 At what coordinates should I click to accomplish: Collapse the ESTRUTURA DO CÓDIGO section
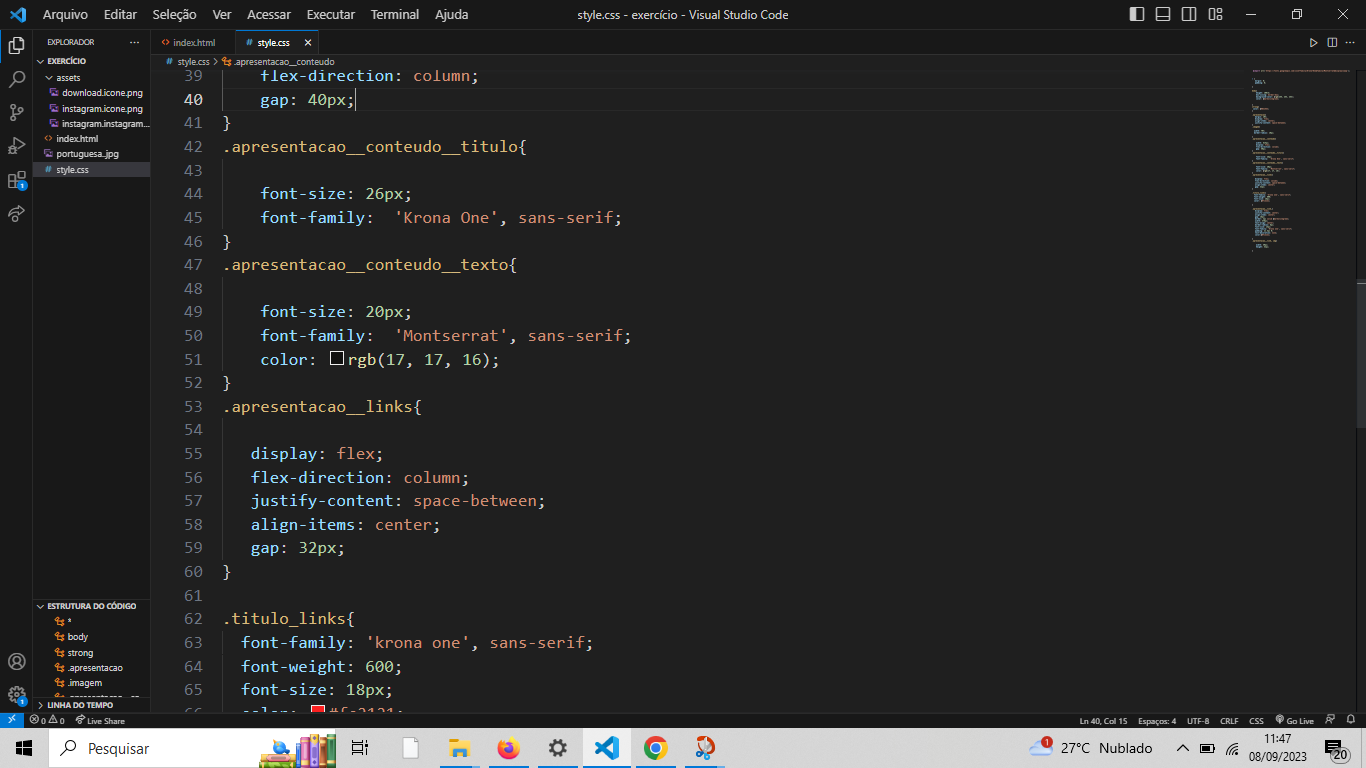pyautogui.click(x=92, y=606)
